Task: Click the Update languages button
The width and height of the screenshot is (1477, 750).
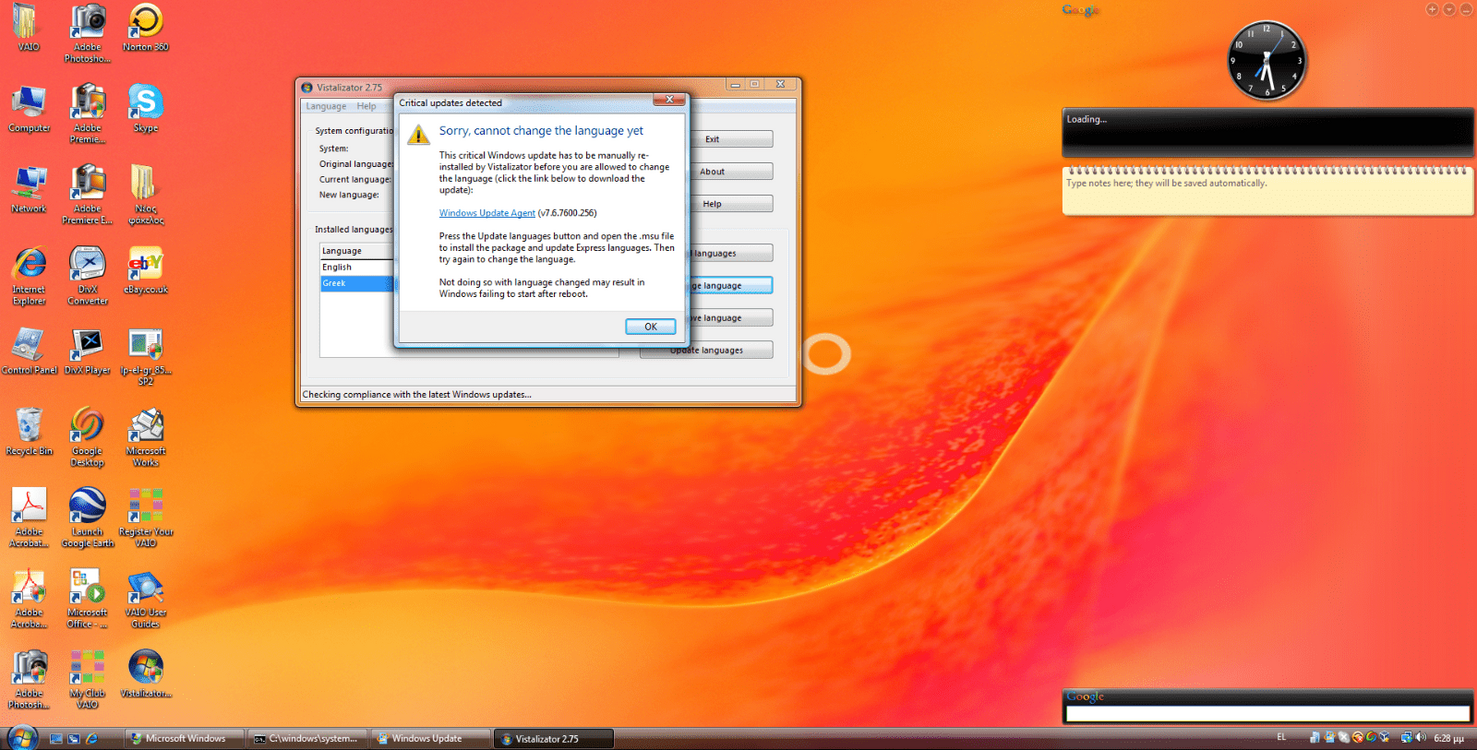Action: pyautogui.click(x=706, y=350)
